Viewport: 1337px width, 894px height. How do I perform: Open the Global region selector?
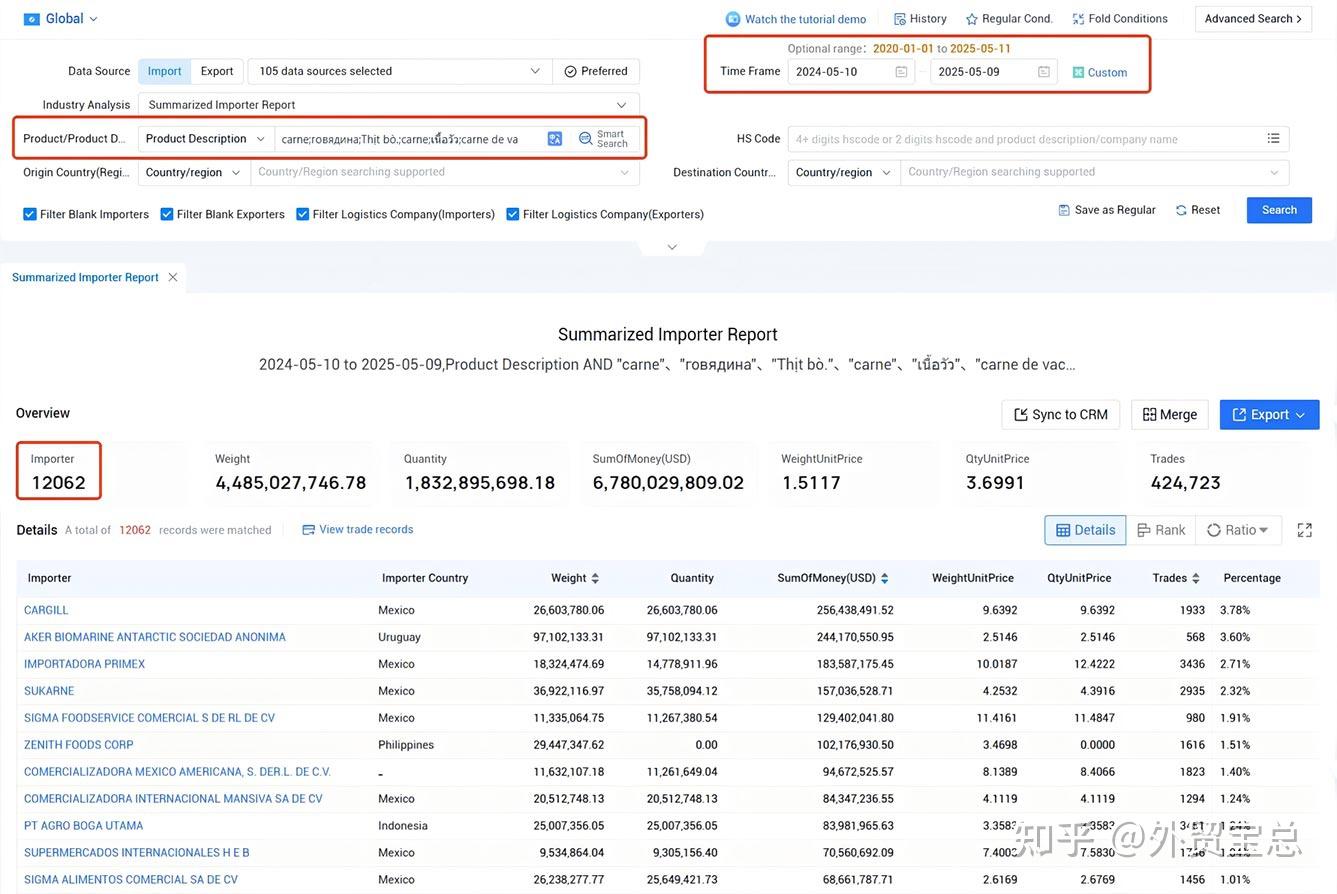pos(60,18)
